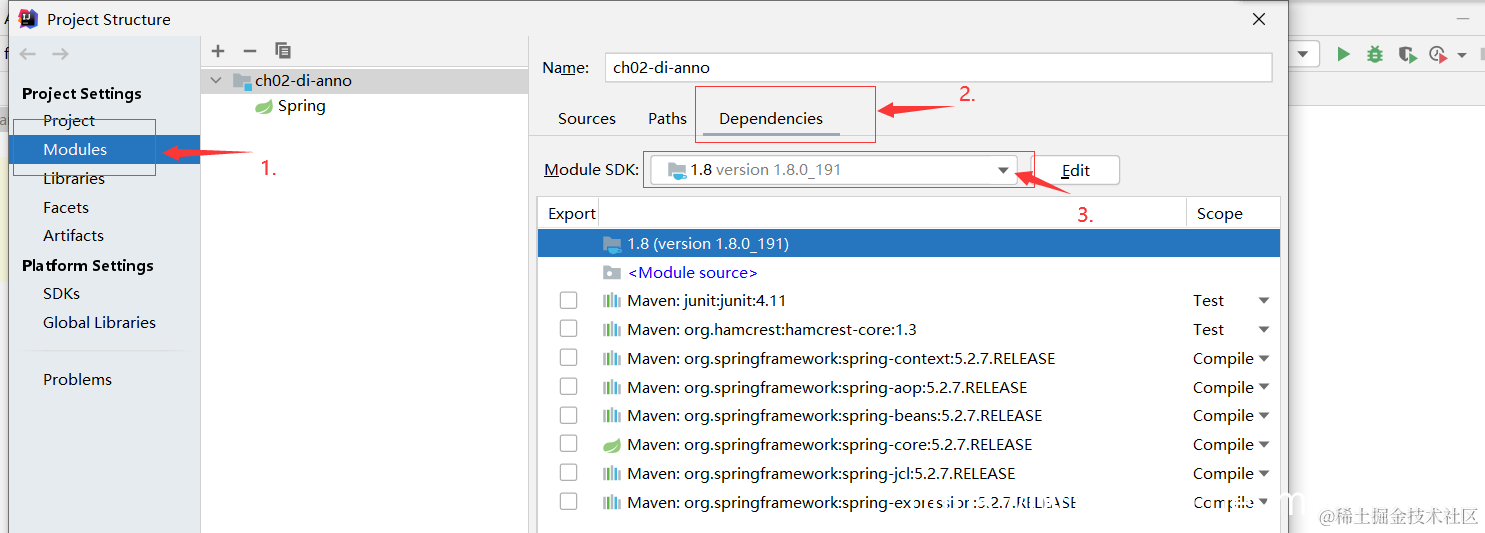The height and width of the screenshot is (533, 1485).
Task: Click library icon for junit:junit:4.11
Action: coord(612,301)
